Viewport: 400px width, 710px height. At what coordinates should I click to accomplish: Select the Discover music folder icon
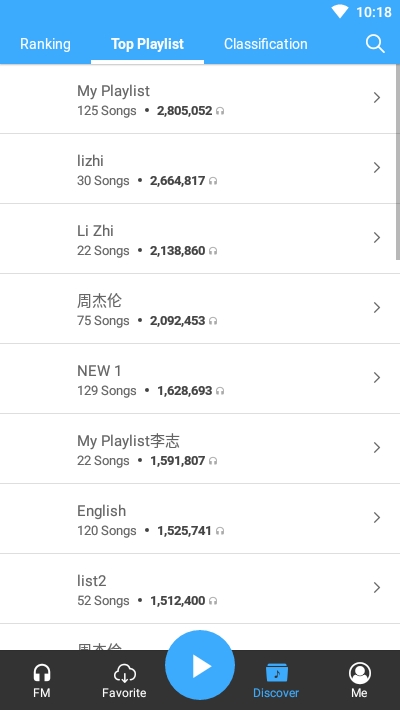[276, 673]
